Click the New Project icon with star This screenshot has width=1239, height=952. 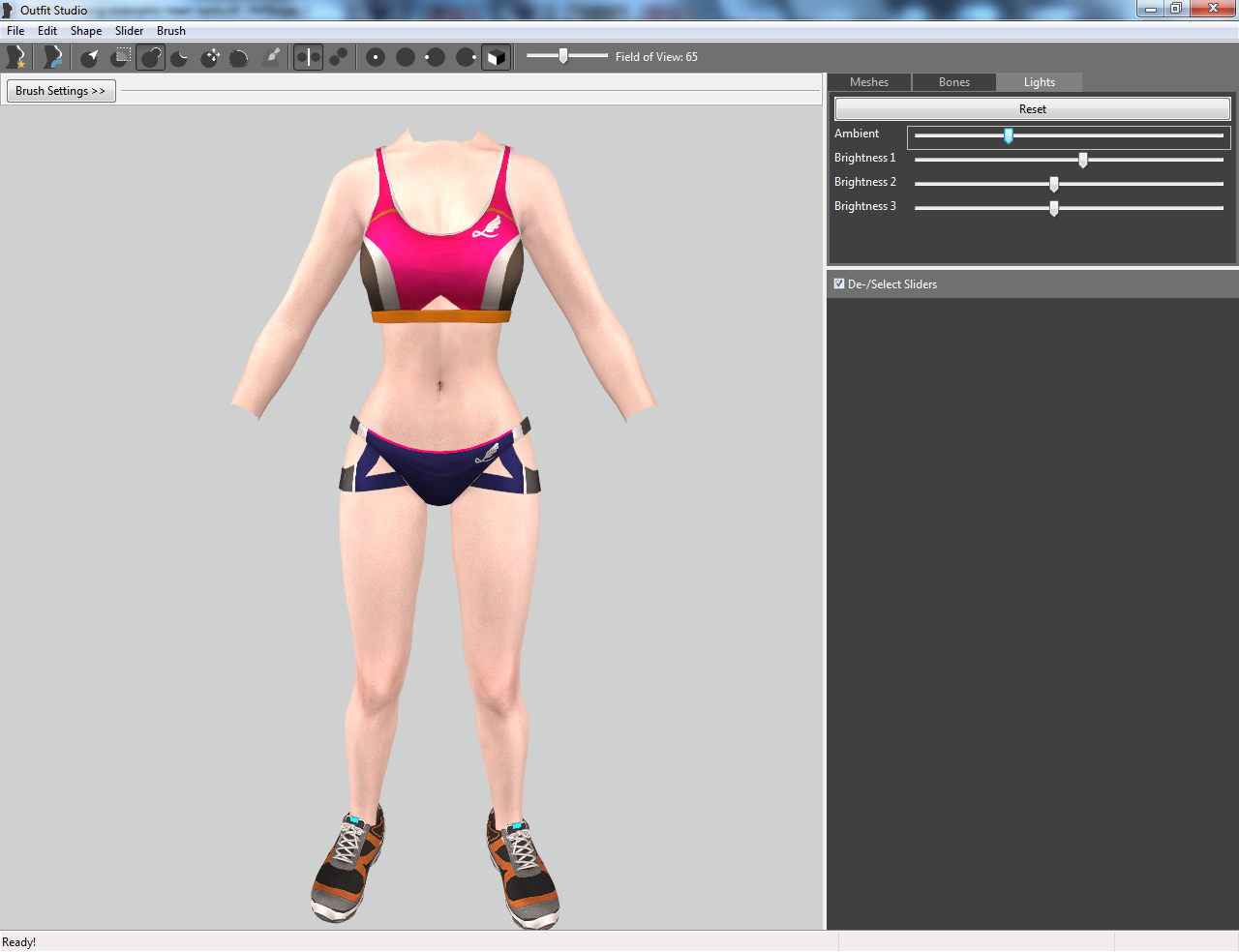tap(15, 57)
